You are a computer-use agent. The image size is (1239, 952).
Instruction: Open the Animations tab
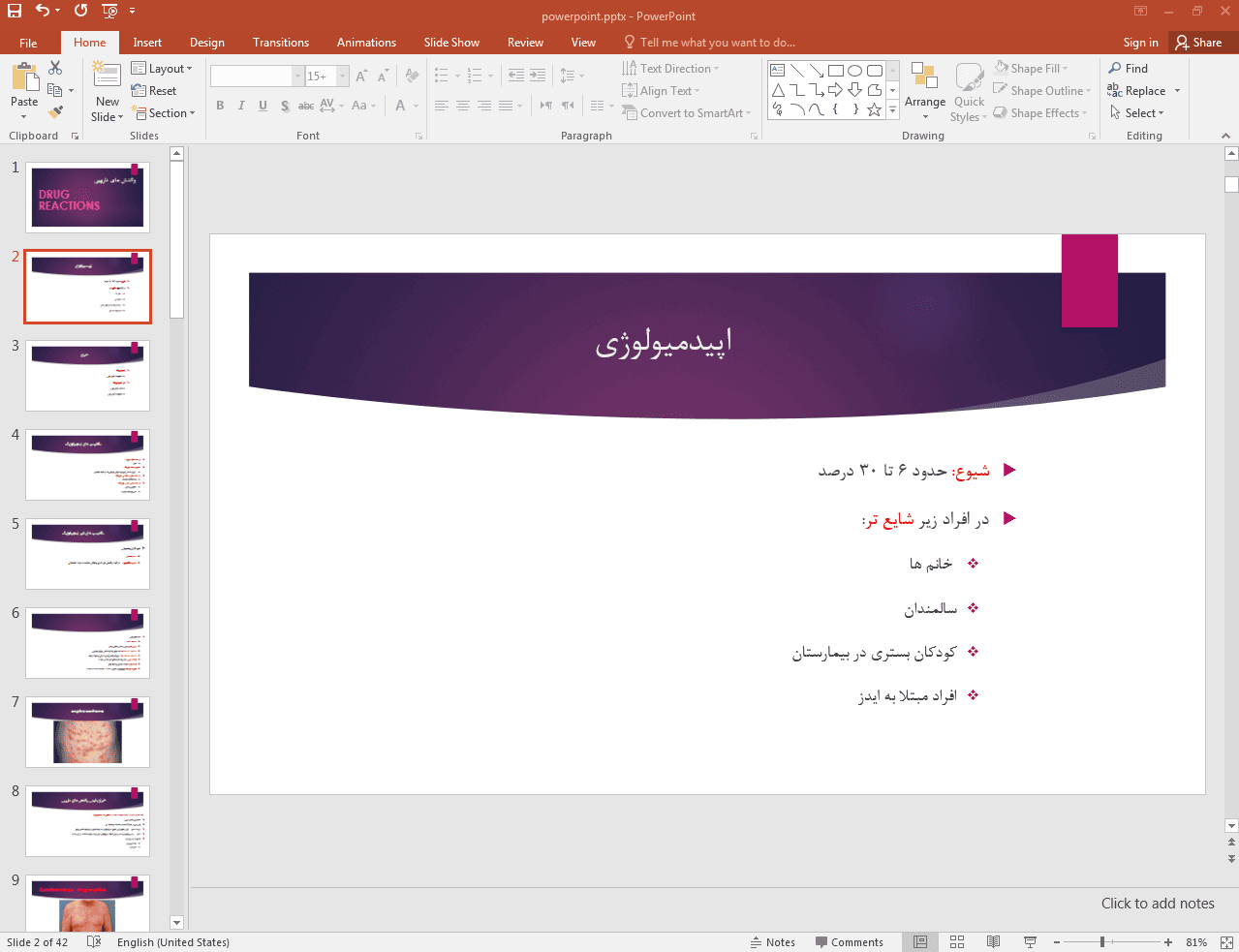[366, 43]
